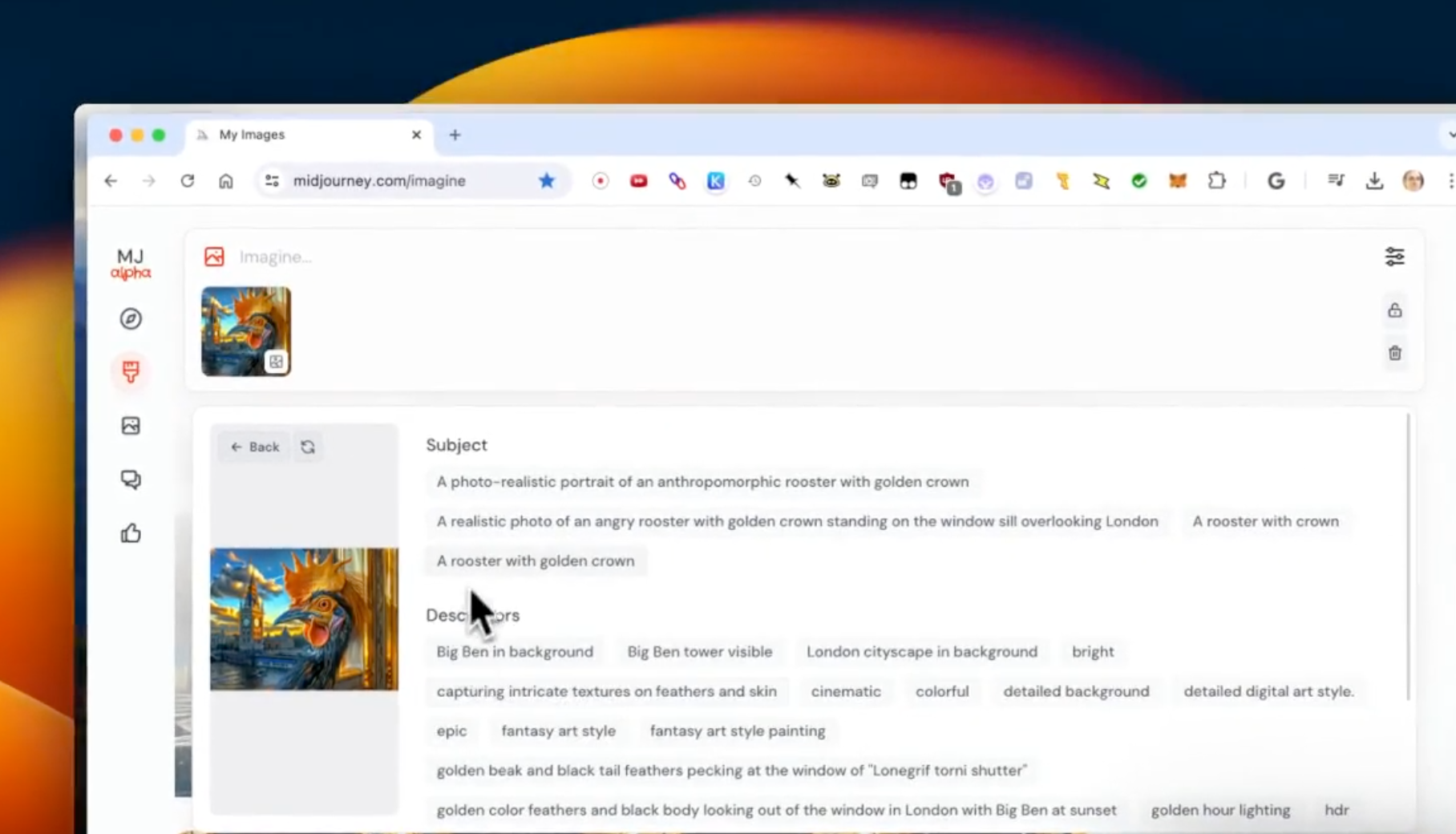Select the 'fantasy art style' chip
Viewport: 1456px width, 834px height.
(x=558, y=731)
